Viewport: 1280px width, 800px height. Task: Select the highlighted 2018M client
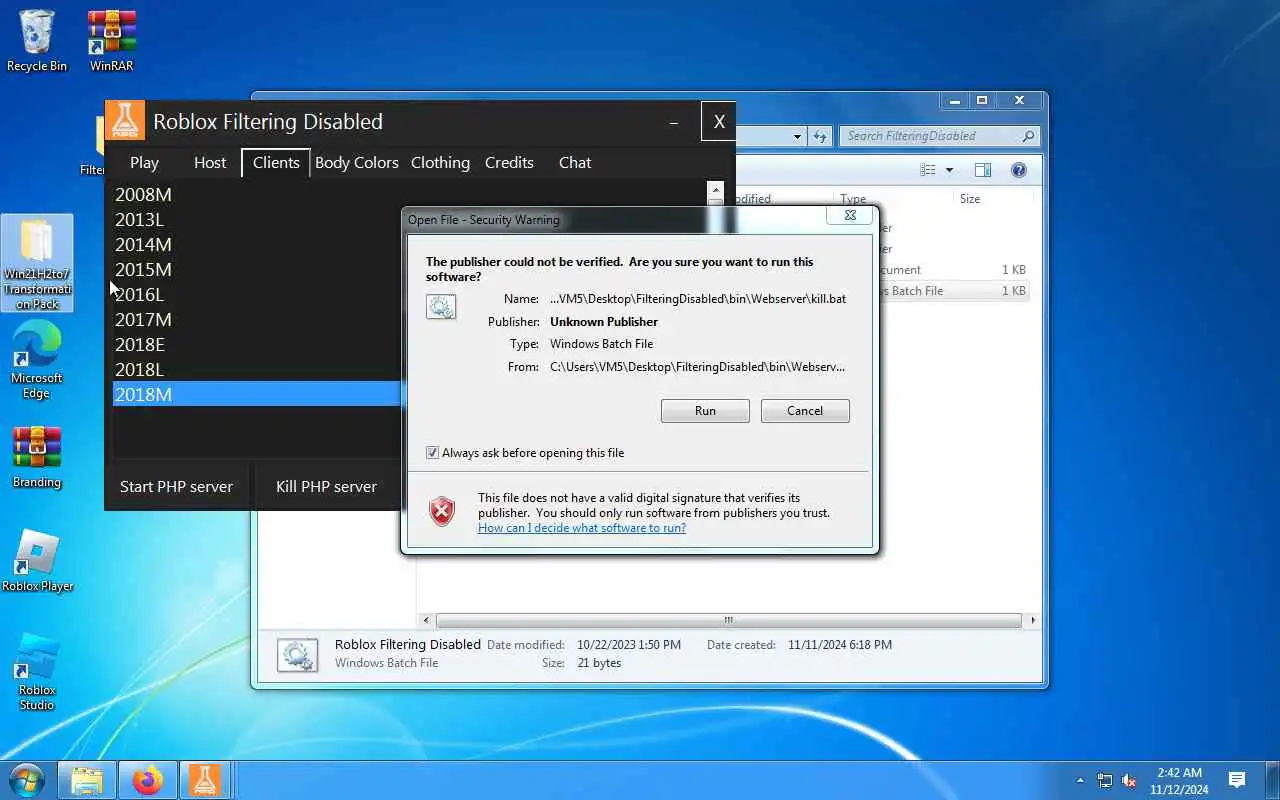pos(257,394)
